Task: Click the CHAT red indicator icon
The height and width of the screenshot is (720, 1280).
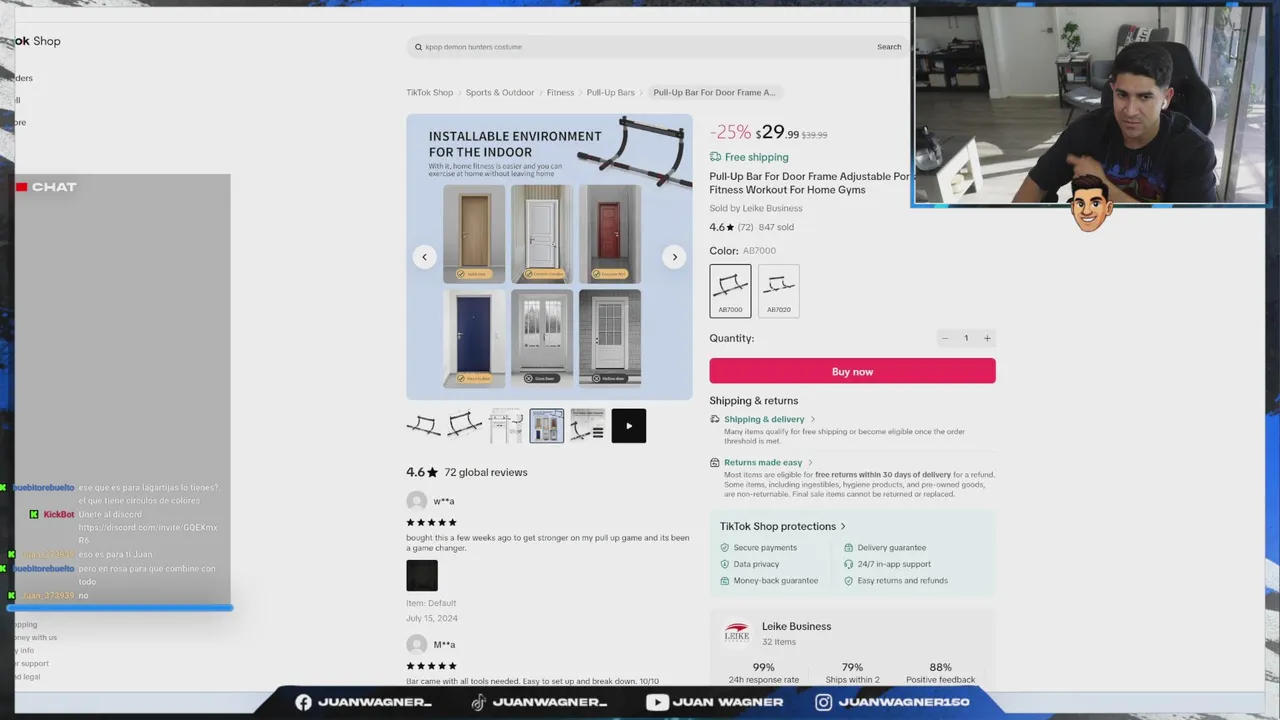Action: click(21, 187)
